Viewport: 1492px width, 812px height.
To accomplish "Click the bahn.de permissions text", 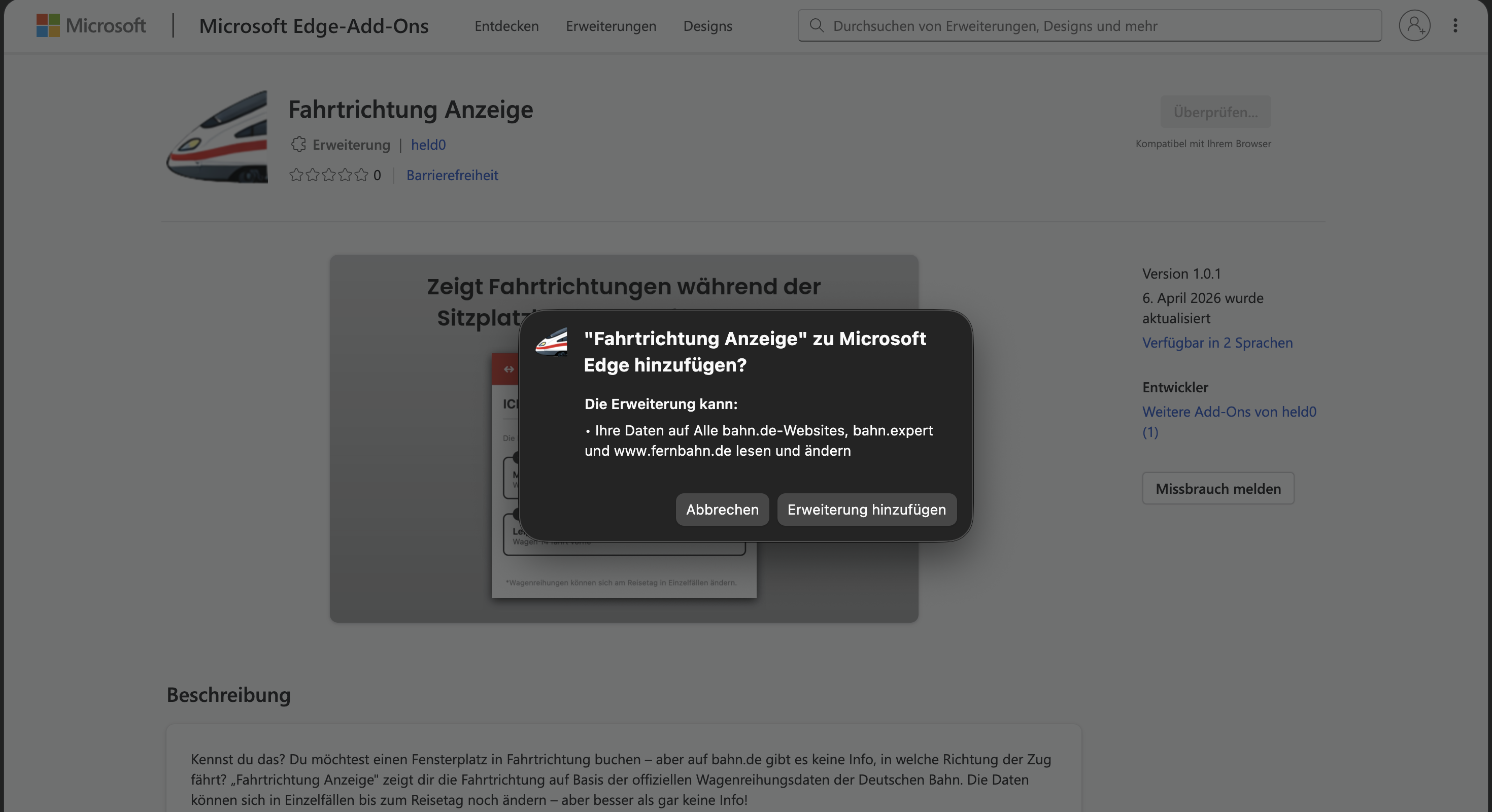I will (x=759, y=440).
